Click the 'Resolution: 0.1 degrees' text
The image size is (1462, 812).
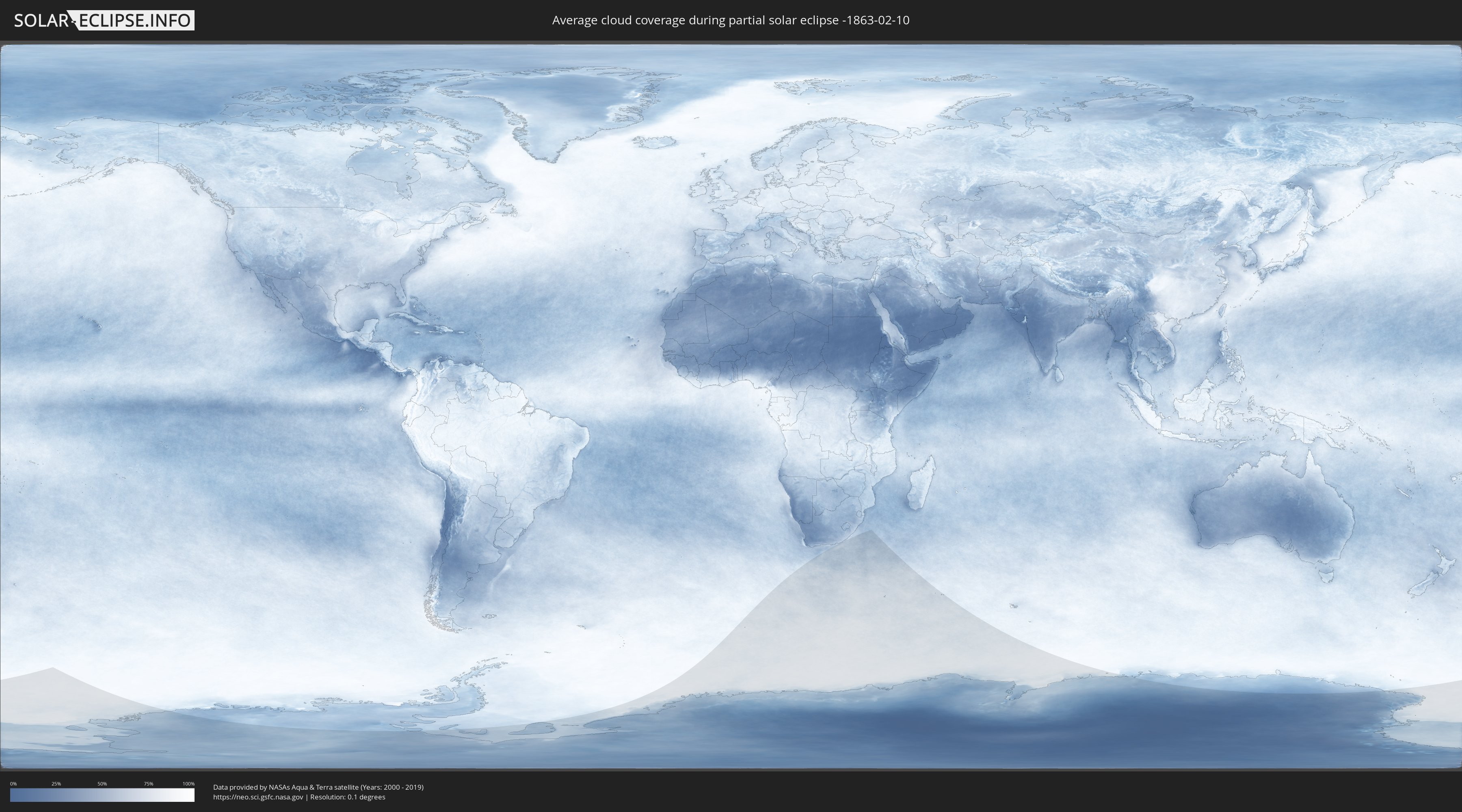pyautogui.click(x=347, y=797)
